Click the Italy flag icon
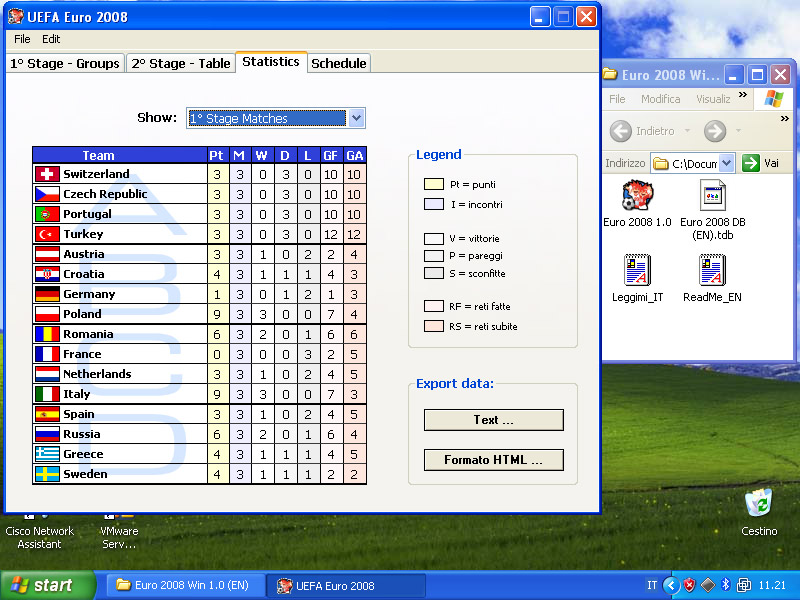This screenshot has width=800, height=600. [47, 394]
